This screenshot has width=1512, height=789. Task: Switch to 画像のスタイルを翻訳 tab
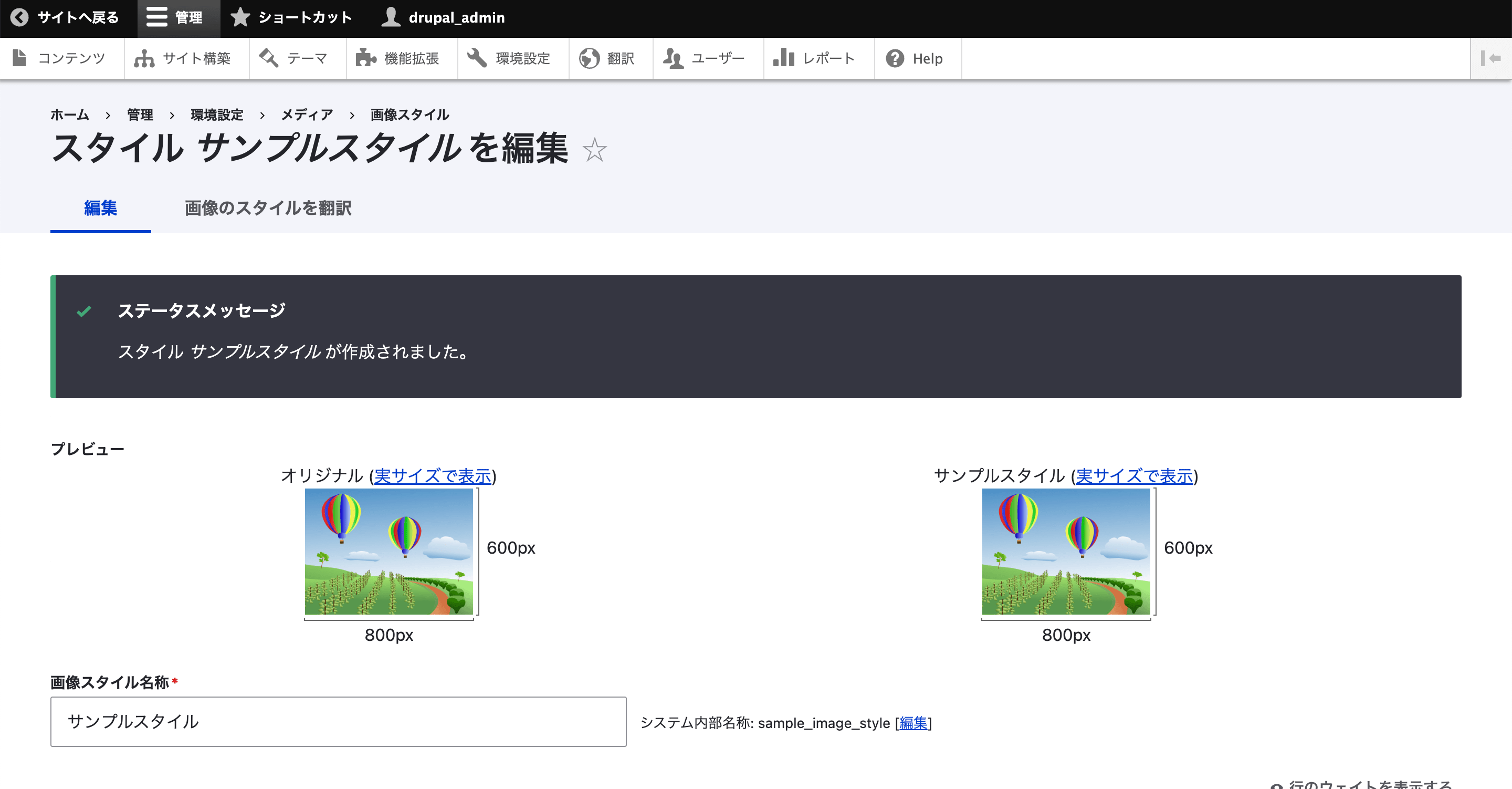click(268, 208)
